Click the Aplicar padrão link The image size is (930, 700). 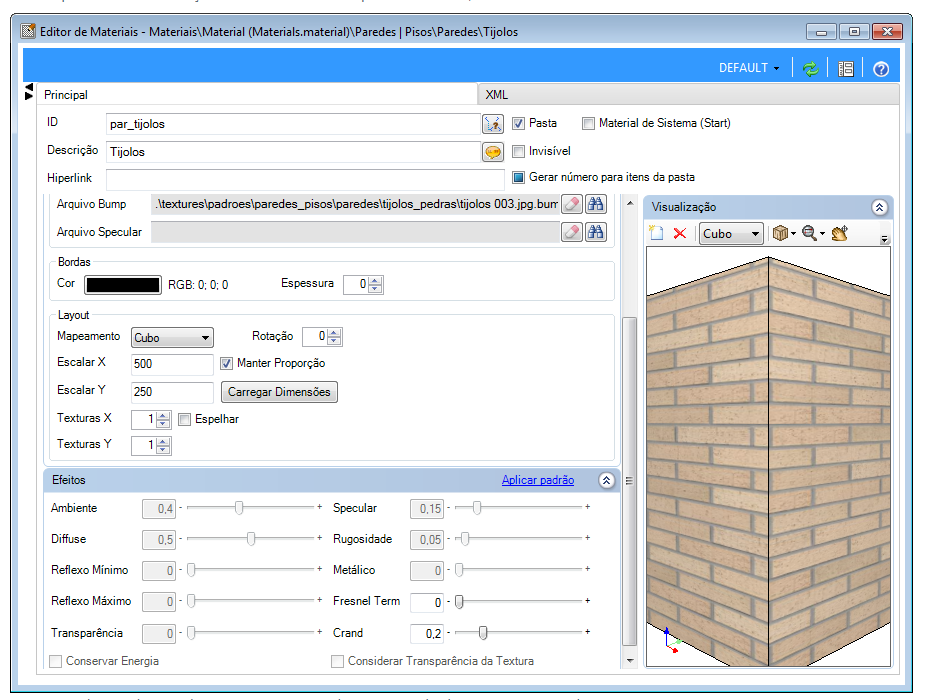pos(538,480)
